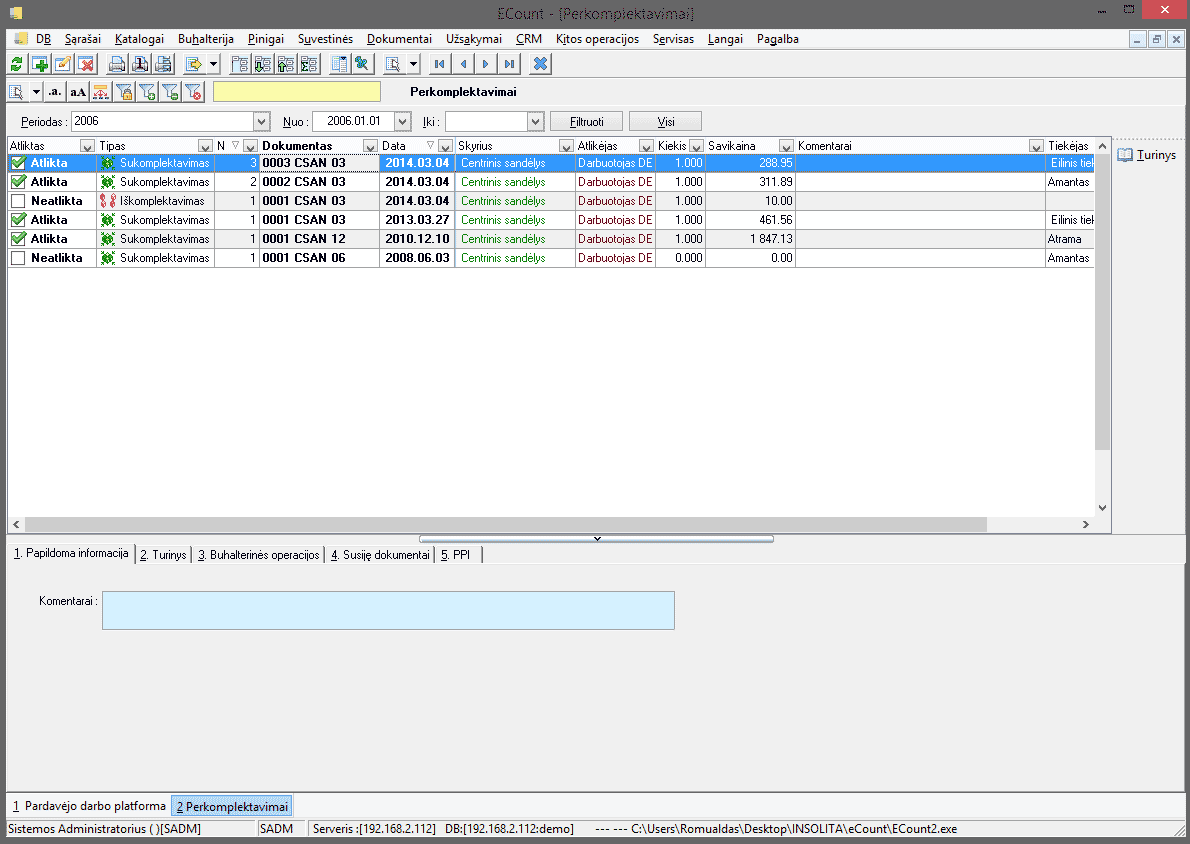Click the blue X close window icon in toolbar
The width and height of the screenshot is (1190, 844).
[540, 65]
